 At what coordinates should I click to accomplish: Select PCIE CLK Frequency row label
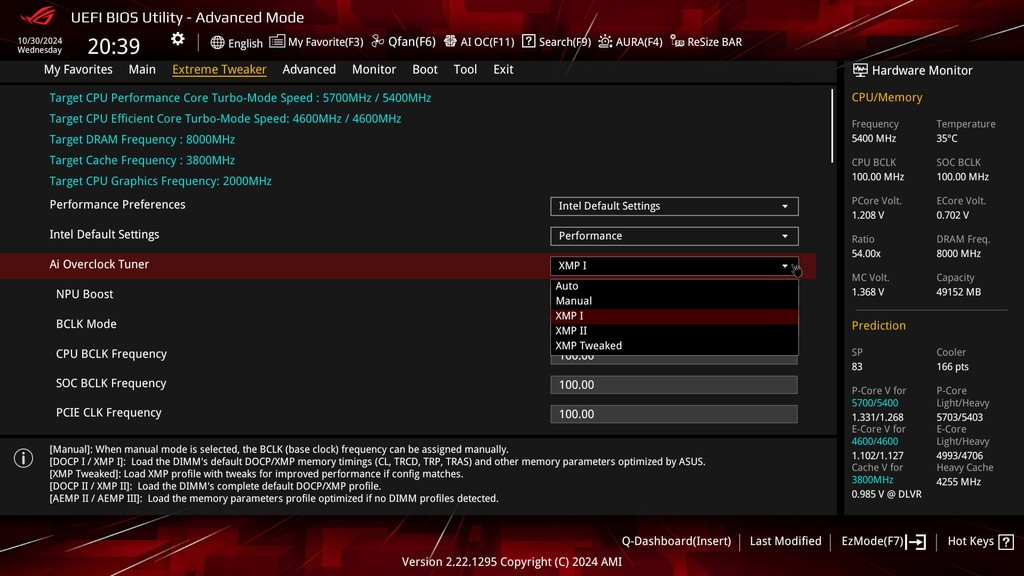pyautogui.click(x=108, y=413)
